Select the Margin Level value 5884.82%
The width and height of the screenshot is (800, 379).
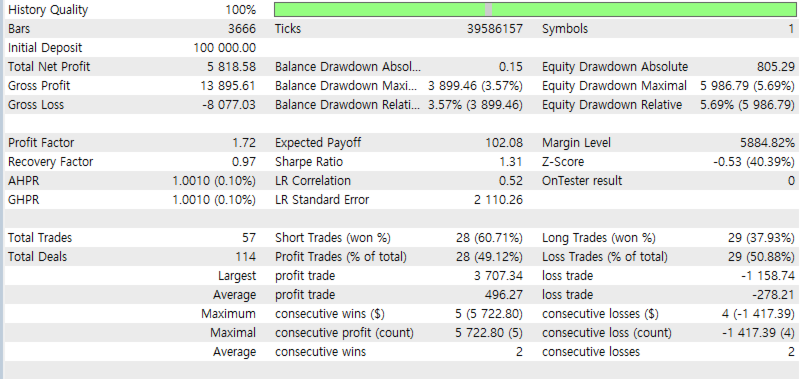(x=767, y=143)
